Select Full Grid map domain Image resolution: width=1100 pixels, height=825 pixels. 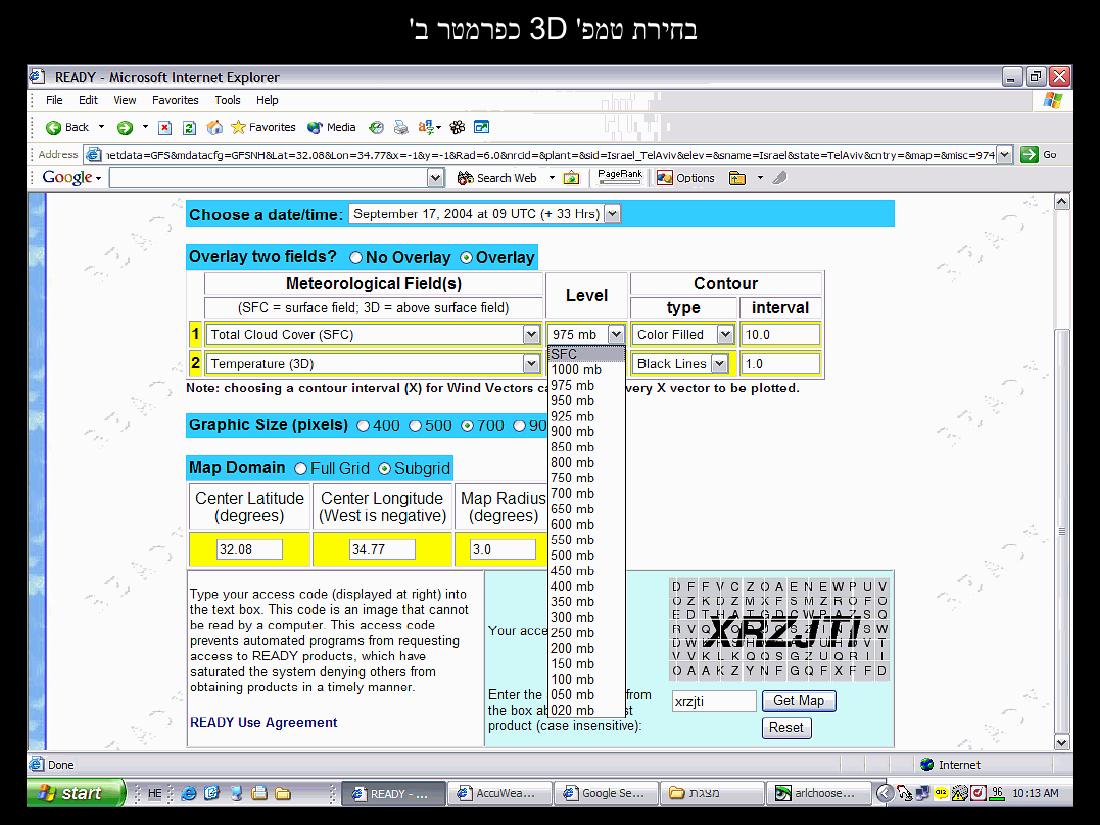pyautogui.click(x=300, y=468)
